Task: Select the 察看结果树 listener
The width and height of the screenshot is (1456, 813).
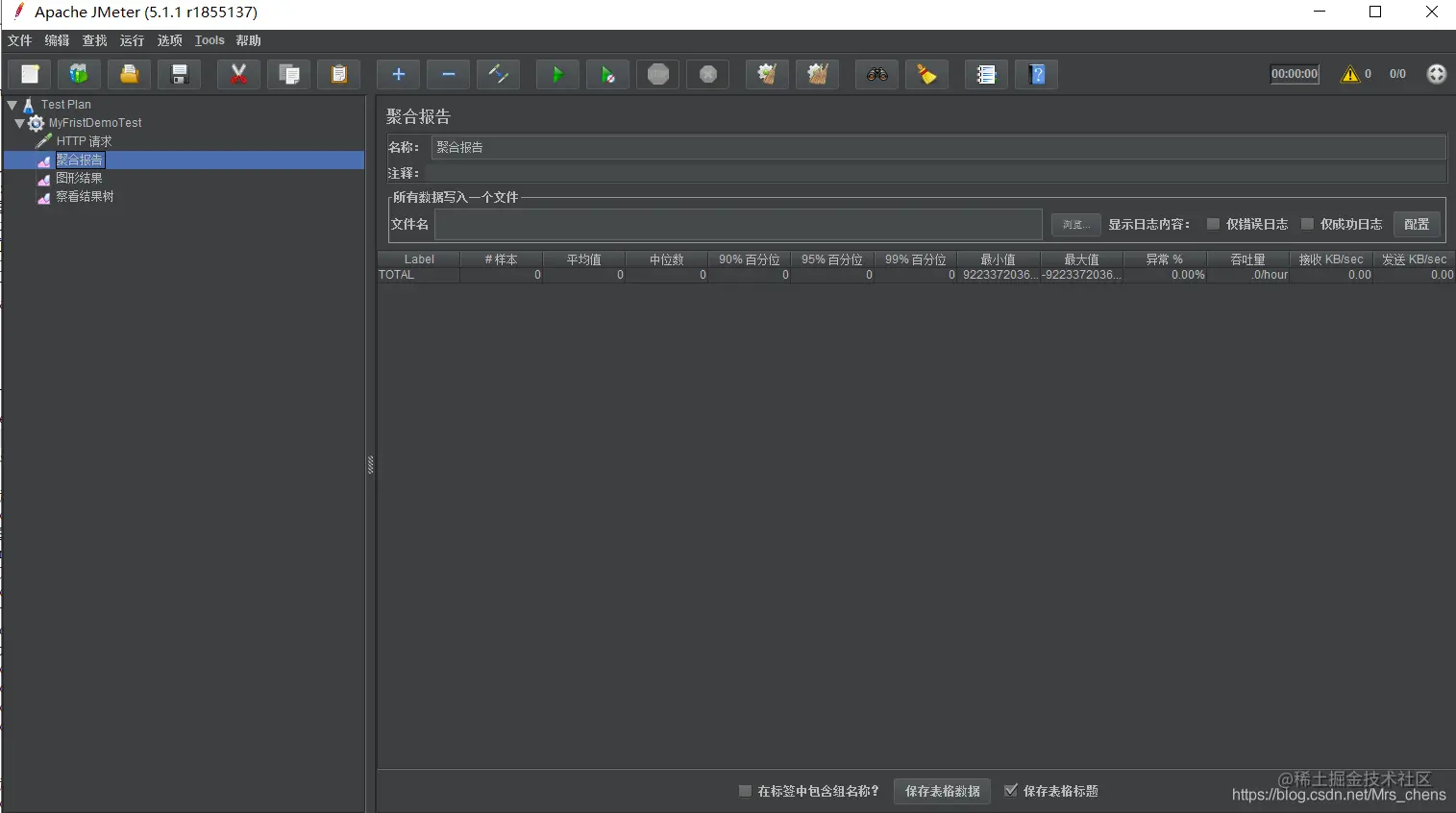Action: tap(85, 196)
